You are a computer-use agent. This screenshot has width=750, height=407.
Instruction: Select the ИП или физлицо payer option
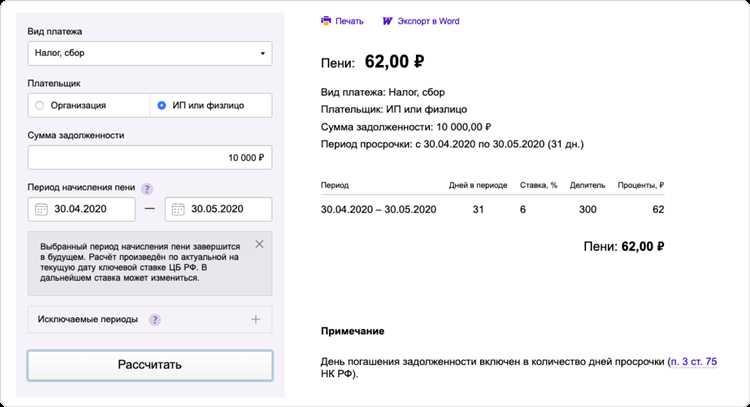(x=211, y=105)
